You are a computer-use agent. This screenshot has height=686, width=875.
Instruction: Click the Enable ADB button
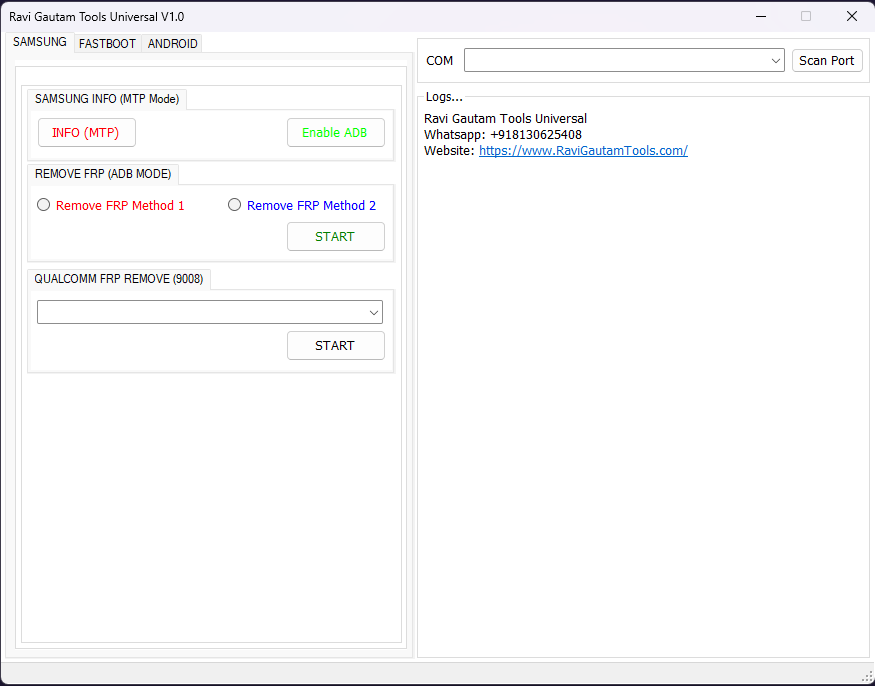(335, 133)
